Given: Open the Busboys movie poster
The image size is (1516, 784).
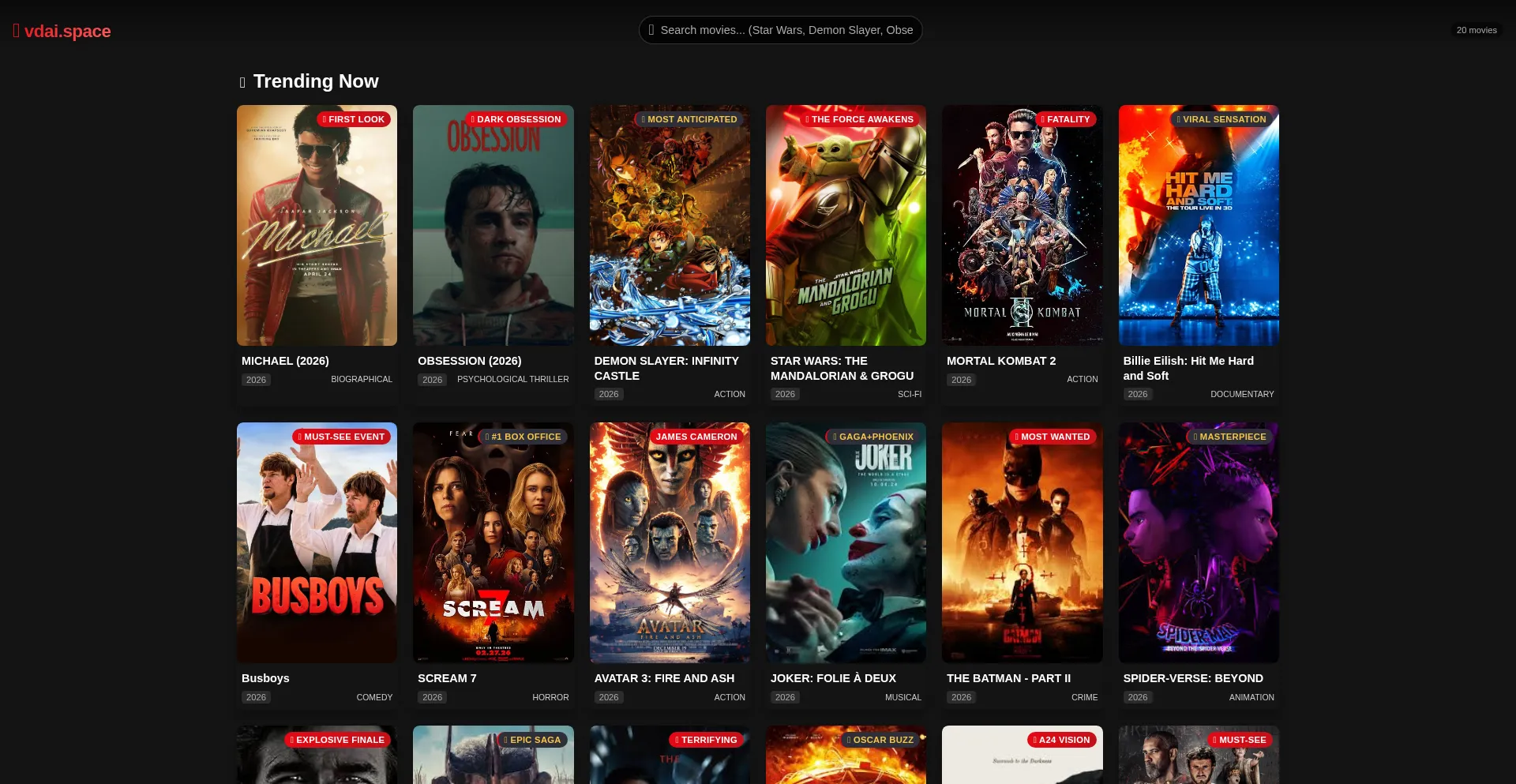Looking at the screenshot, I should 317,542.
